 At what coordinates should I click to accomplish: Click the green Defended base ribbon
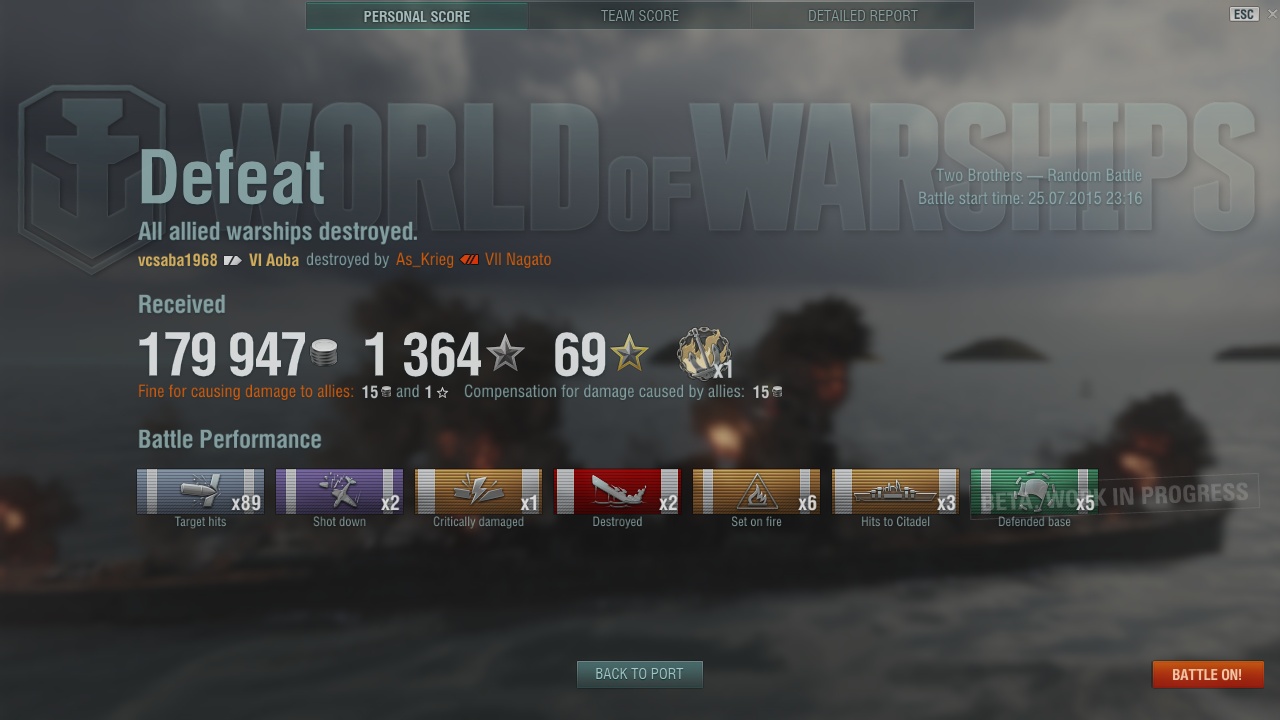tap(1034, 491)
